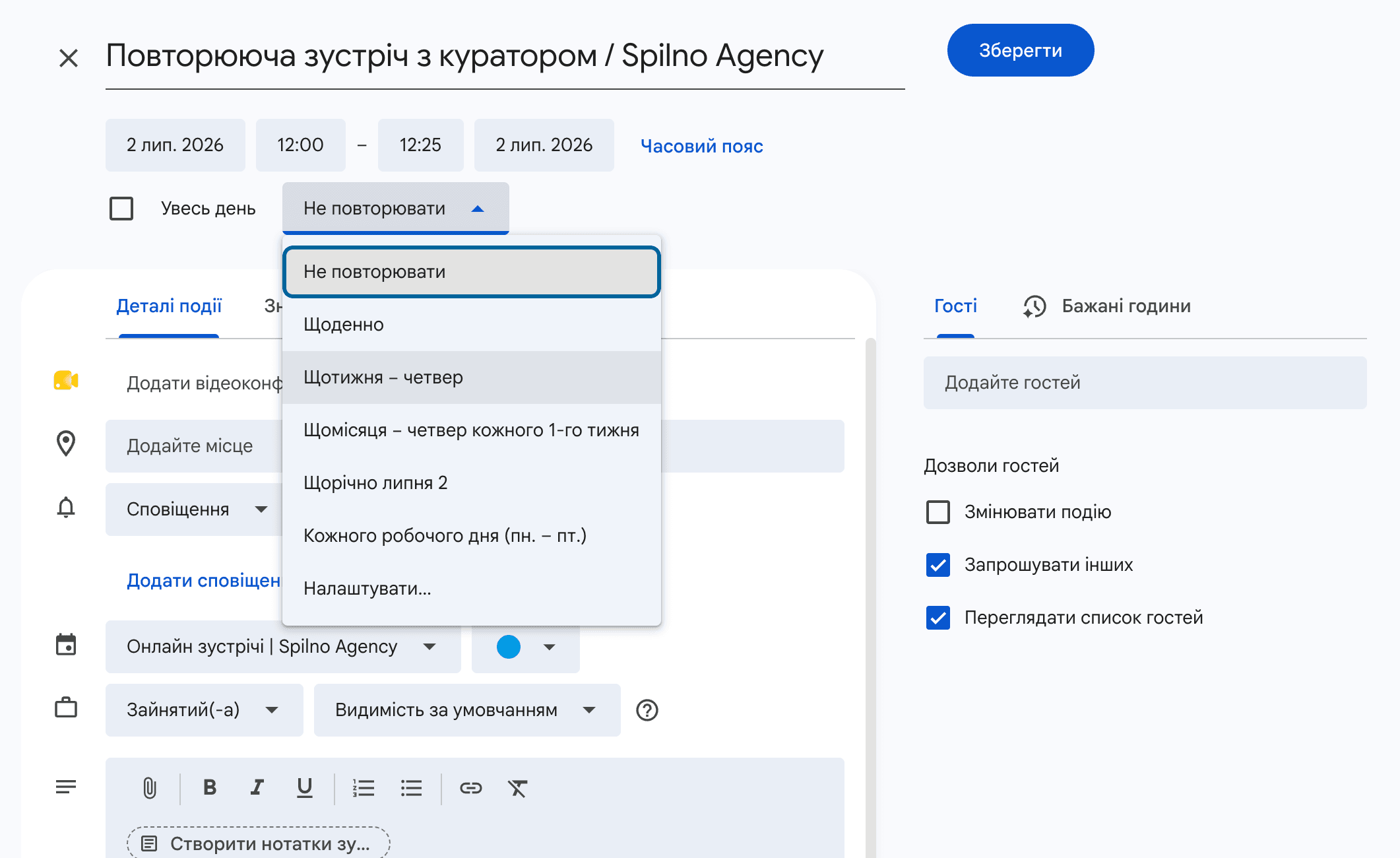Open visibility help question-mark icon
The height and width of the screenshot is (858, 1400).
click(x=647, y=710)
